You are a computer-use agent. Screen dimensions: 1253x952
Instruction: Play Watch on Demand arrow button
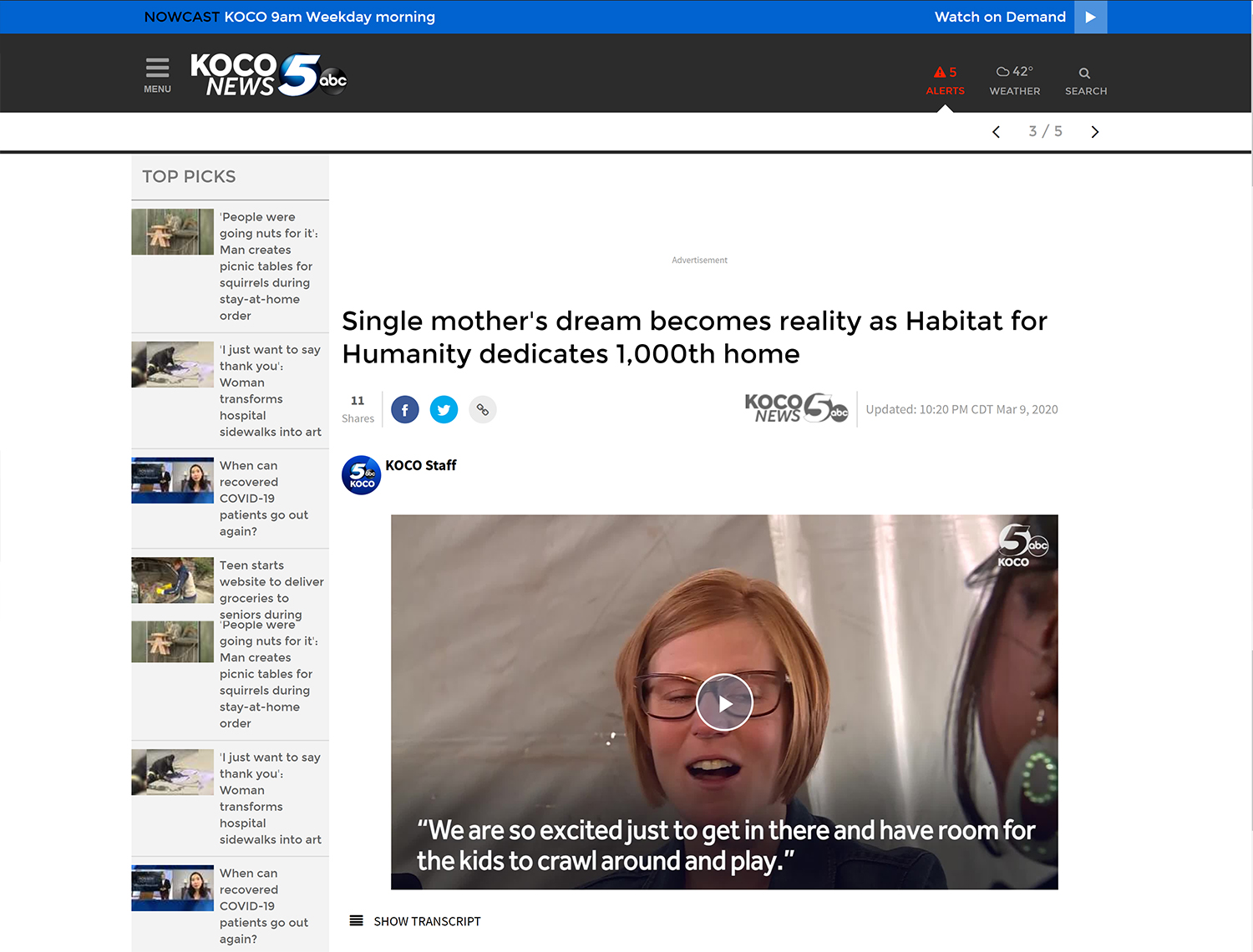pos(1090,17)
